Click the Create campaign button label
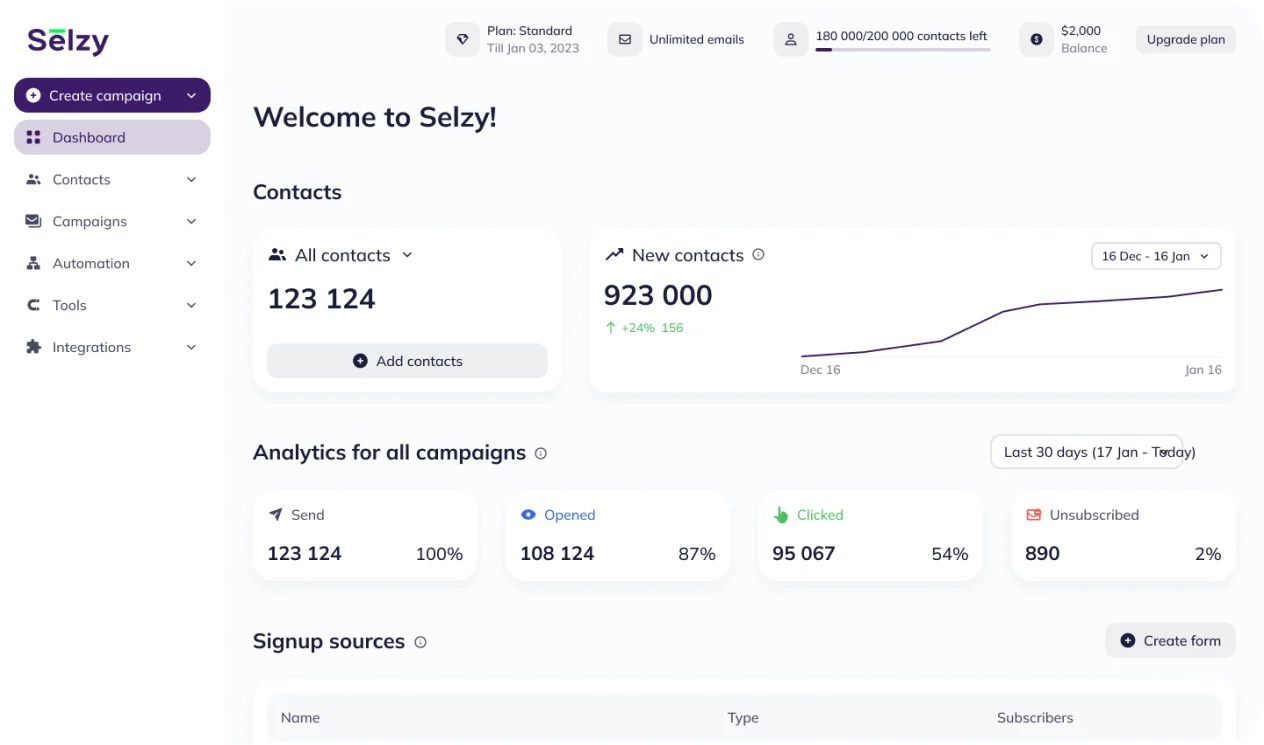 pos(105,96)
